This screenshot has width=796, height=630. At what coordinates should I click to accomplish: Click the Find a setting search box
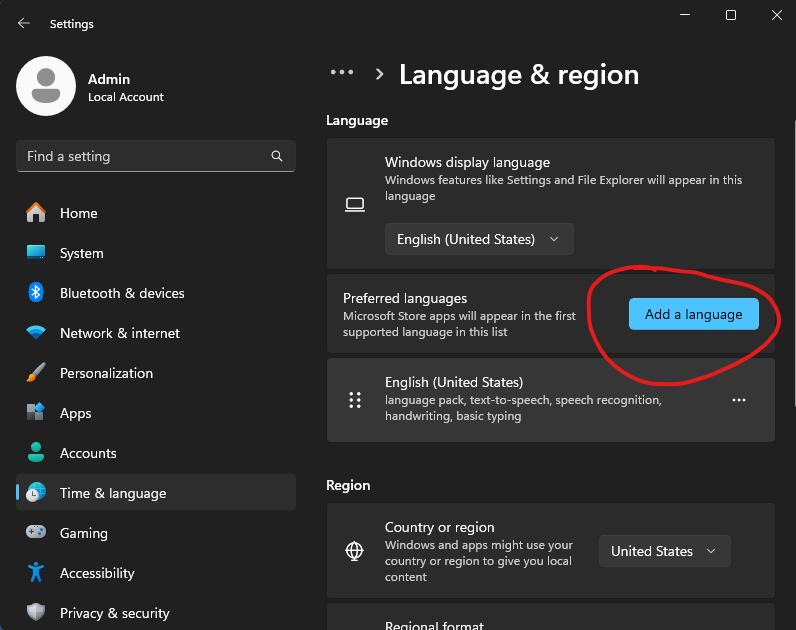click(156, 156)
